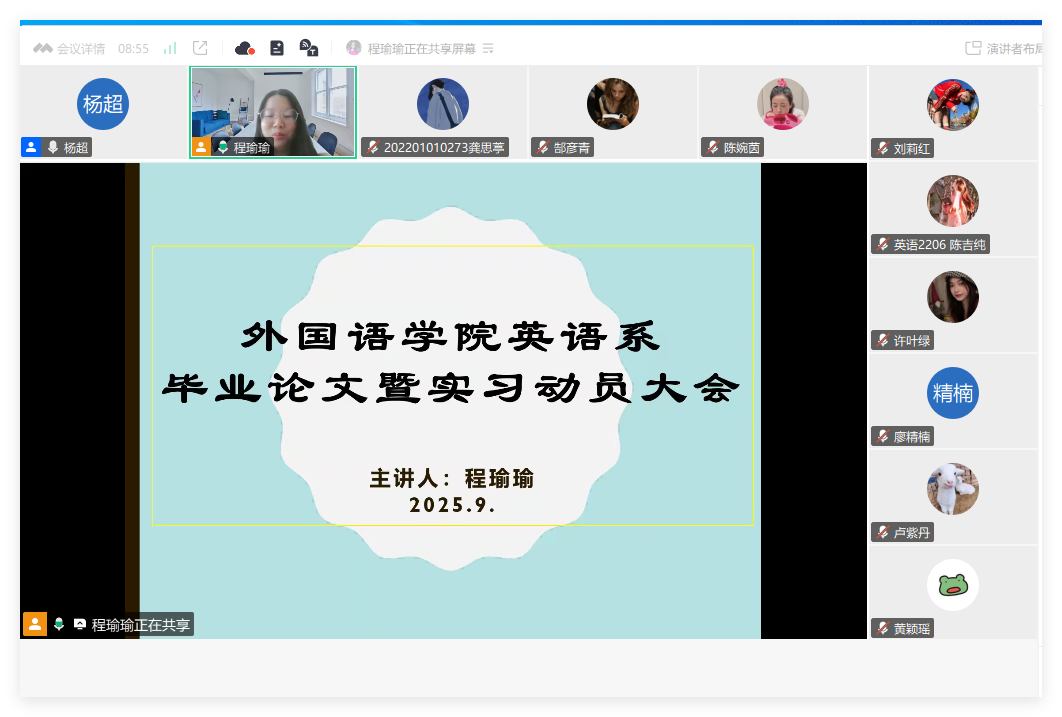1062x717 pixels.
Task: Click 陈婉茵's profile avatar
Action: click(x=783, y=104)
